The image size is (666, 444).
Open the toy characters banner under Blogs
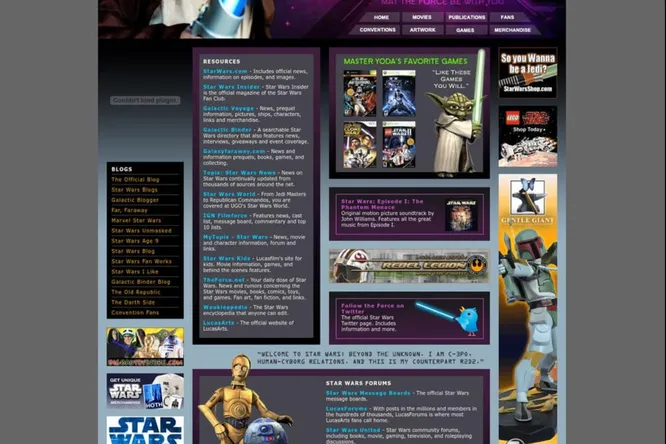point(145,347)
